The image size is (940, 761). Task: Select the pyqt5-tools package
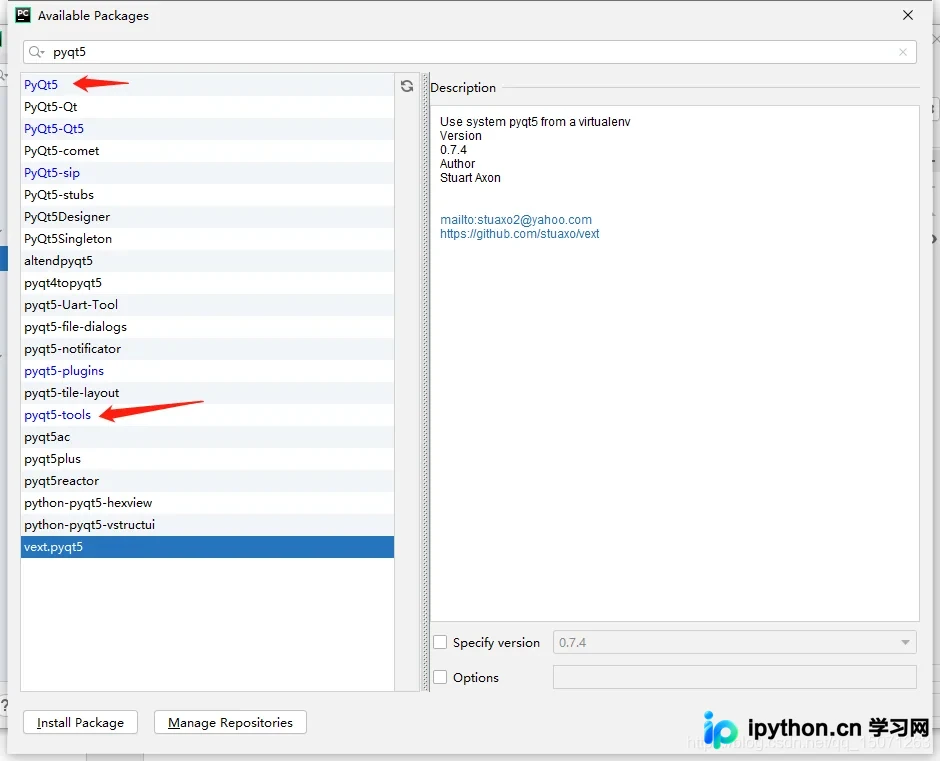(207, 415)
